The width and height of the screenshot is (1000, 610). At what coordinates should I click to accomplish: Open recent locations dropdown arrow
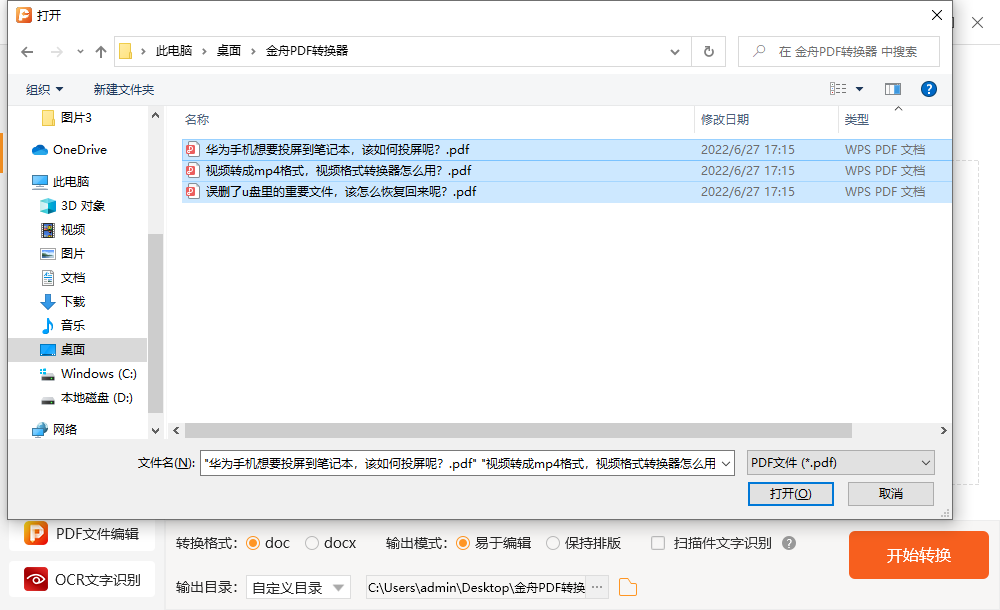pyautogui.click(x=80, y=52)
